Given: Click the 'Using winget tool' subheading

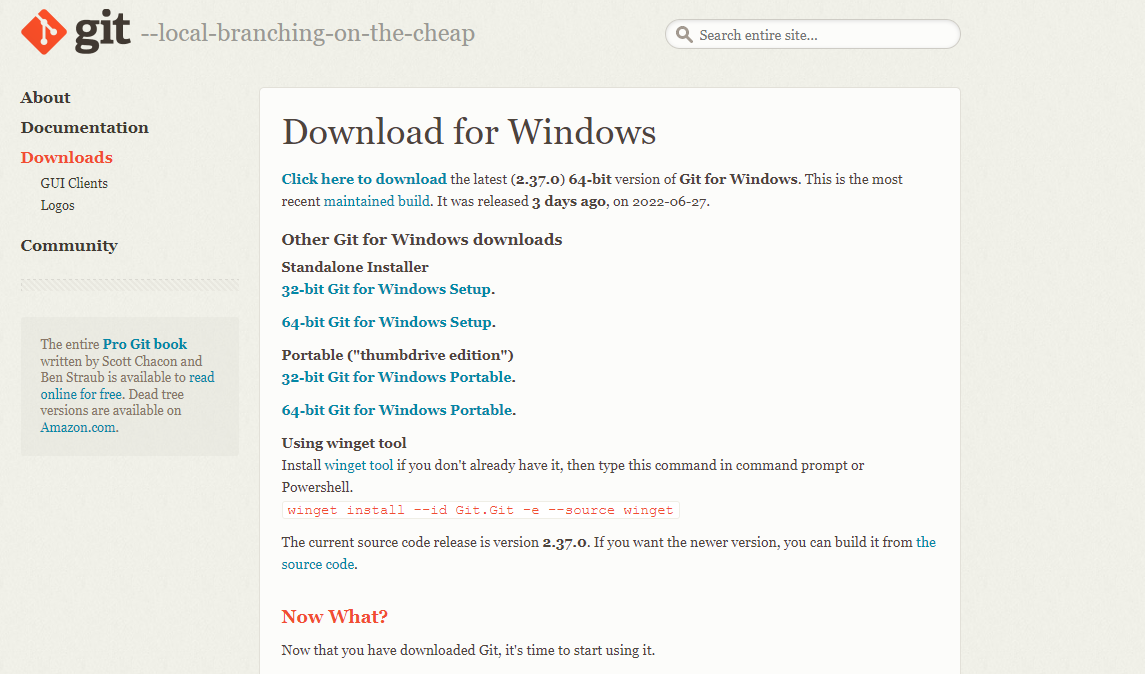Looking at the screenshot, I should (x=344, y=443).
